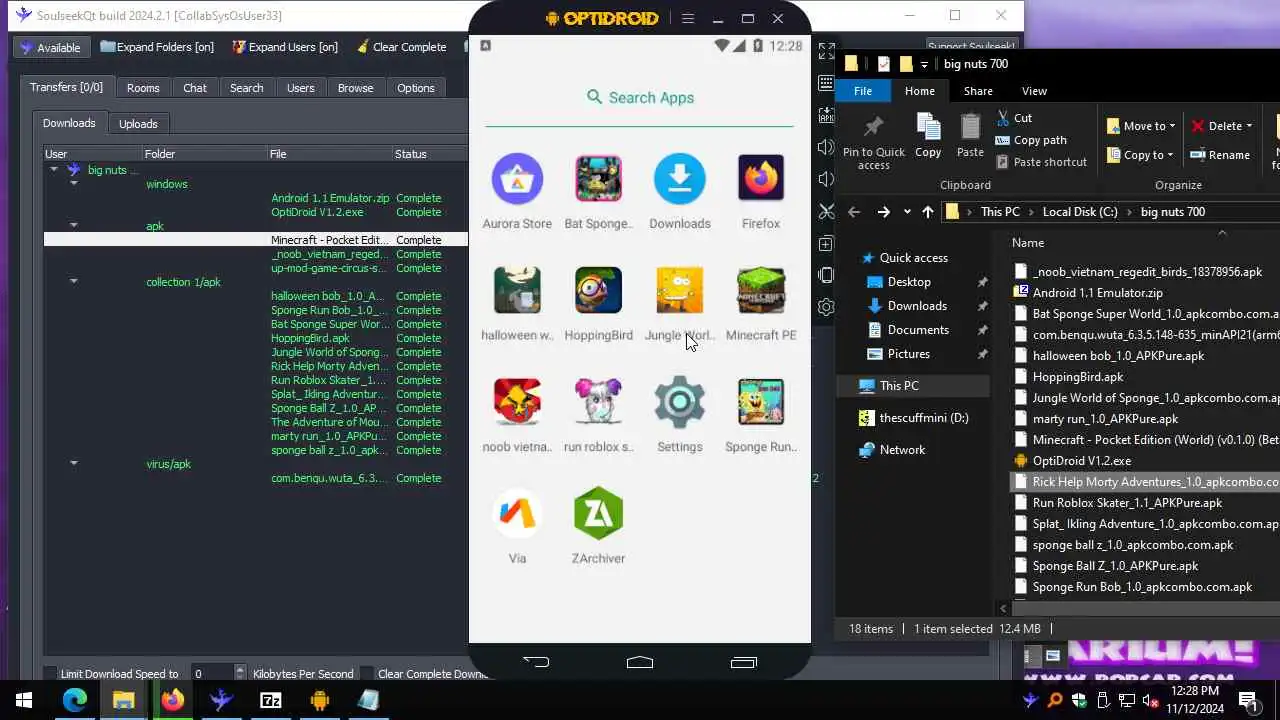Launch the HoppingBird app

[598, 291]
